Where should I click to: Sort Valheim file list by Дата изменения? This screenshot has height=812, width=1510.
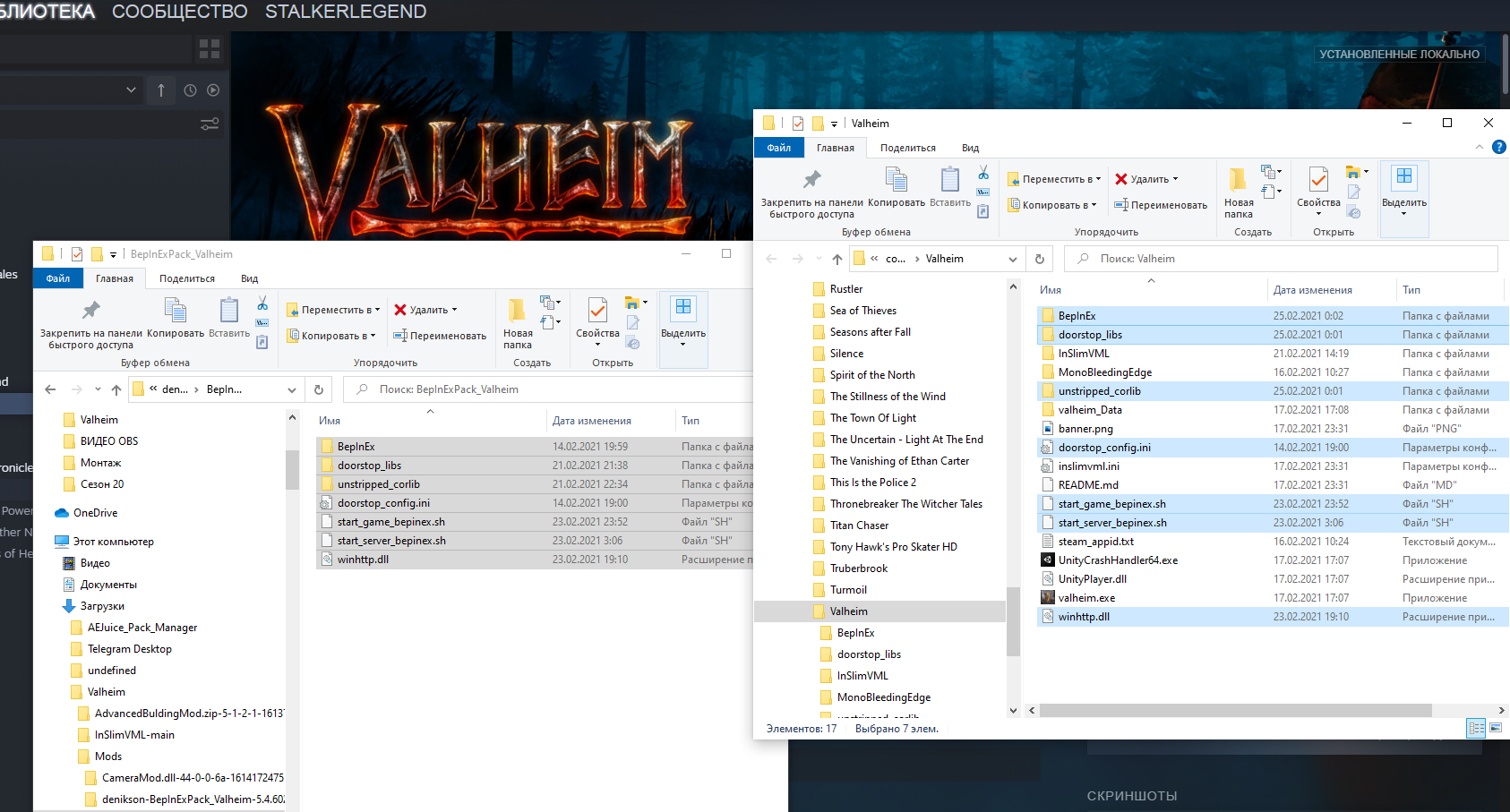pyautogui.click(x=1313, y=290)
